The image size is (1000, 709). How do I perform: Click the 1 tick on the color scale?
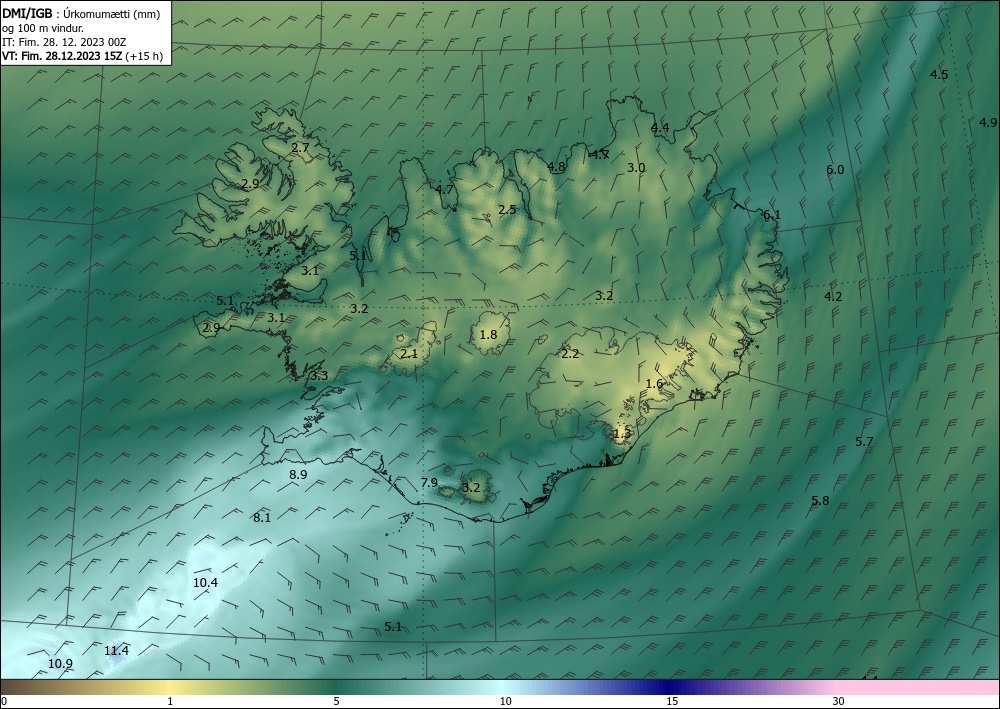pyautogui.click(x=170, y=701)
